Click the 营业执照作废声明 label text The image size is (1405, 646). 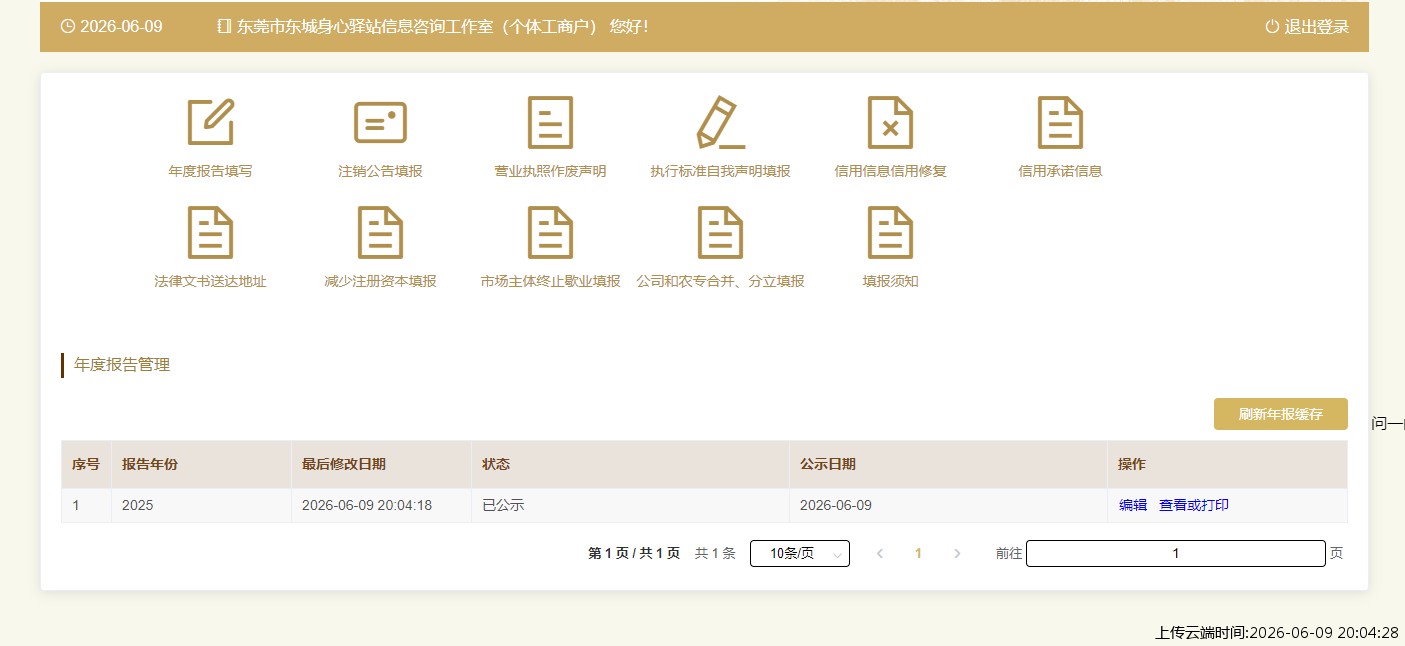pyautogui.click(x=550, y=171)
